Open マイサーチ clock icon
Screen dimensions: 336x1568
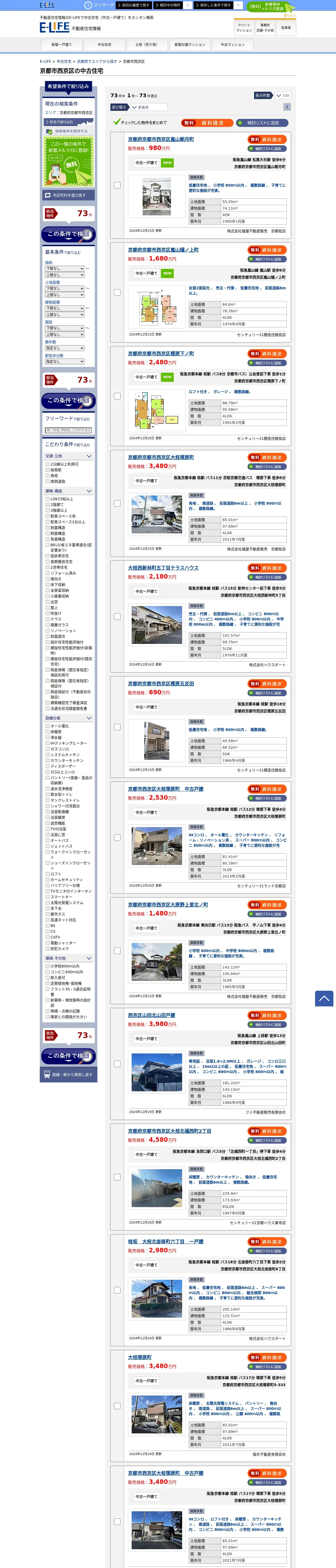pos(88,5)
